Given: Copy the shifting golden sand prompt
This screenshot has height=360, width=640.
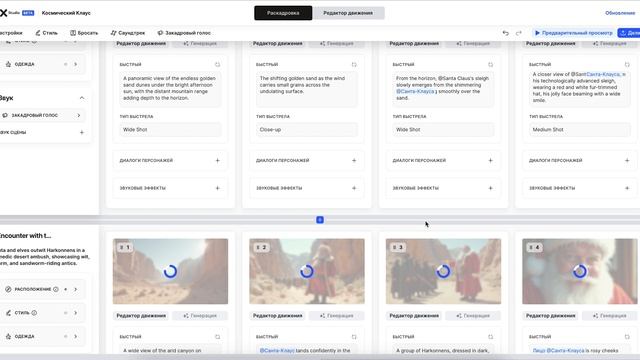Looking at the screenshot, I should pos(354,64).
